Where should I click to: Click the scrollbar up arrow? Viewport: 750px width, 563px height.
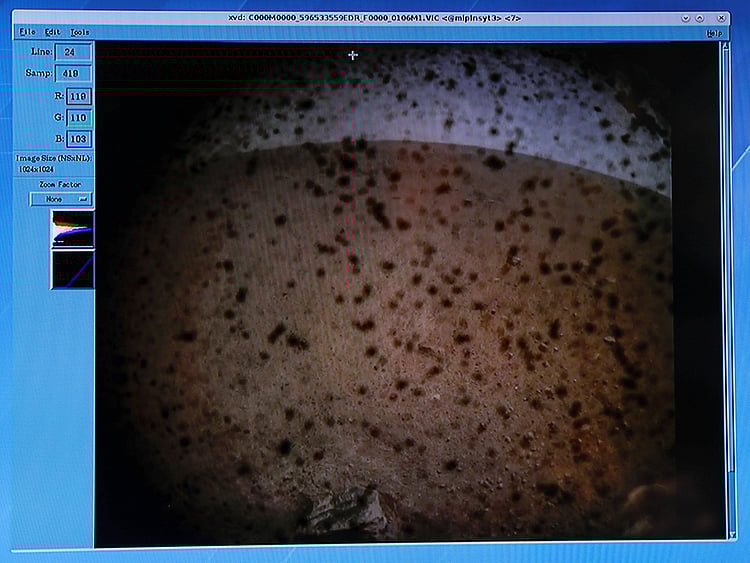724,46
